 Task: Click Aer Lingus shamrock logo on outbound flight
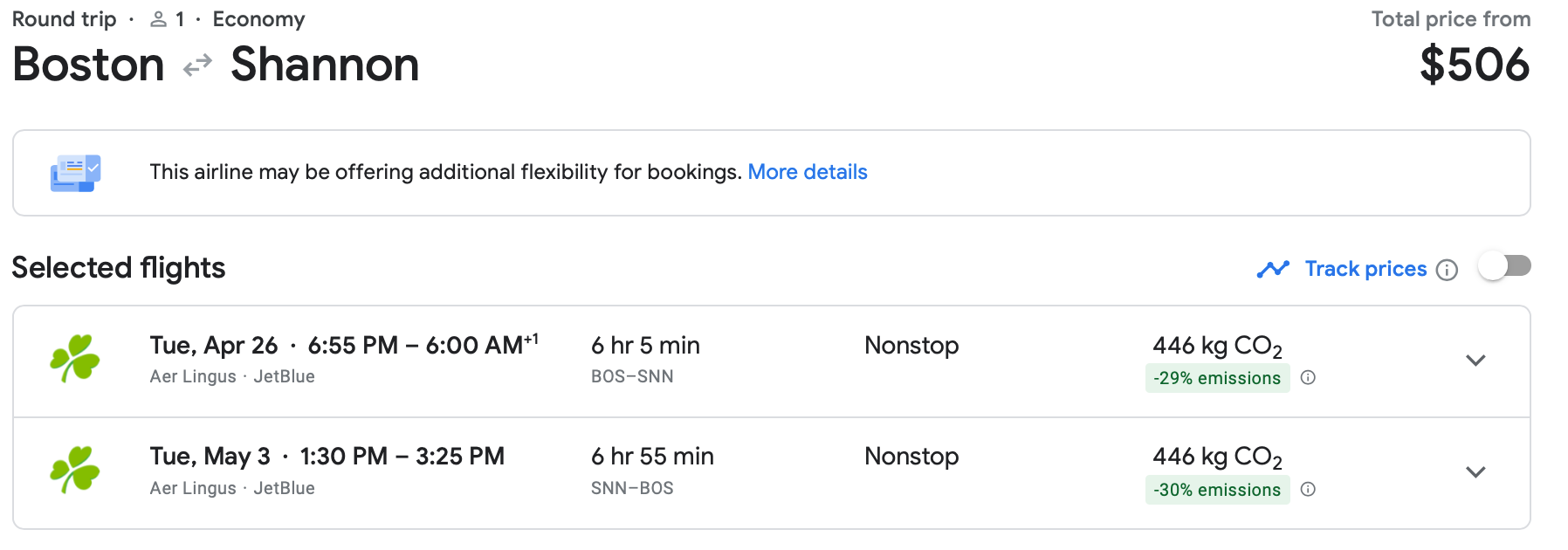click(75, 359)
